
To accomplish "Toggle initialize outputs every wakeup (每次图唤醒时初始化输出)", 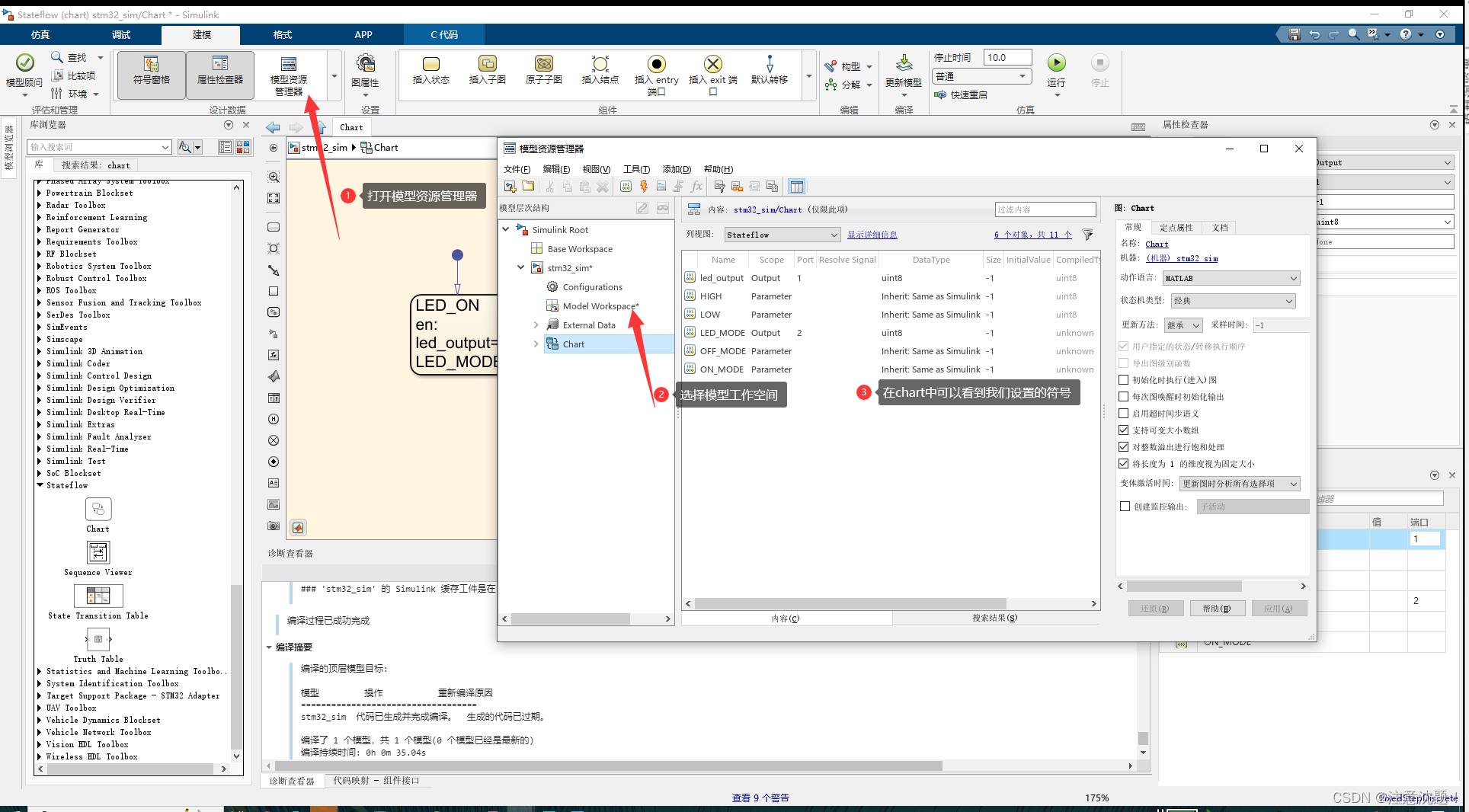I will 1123,397.
